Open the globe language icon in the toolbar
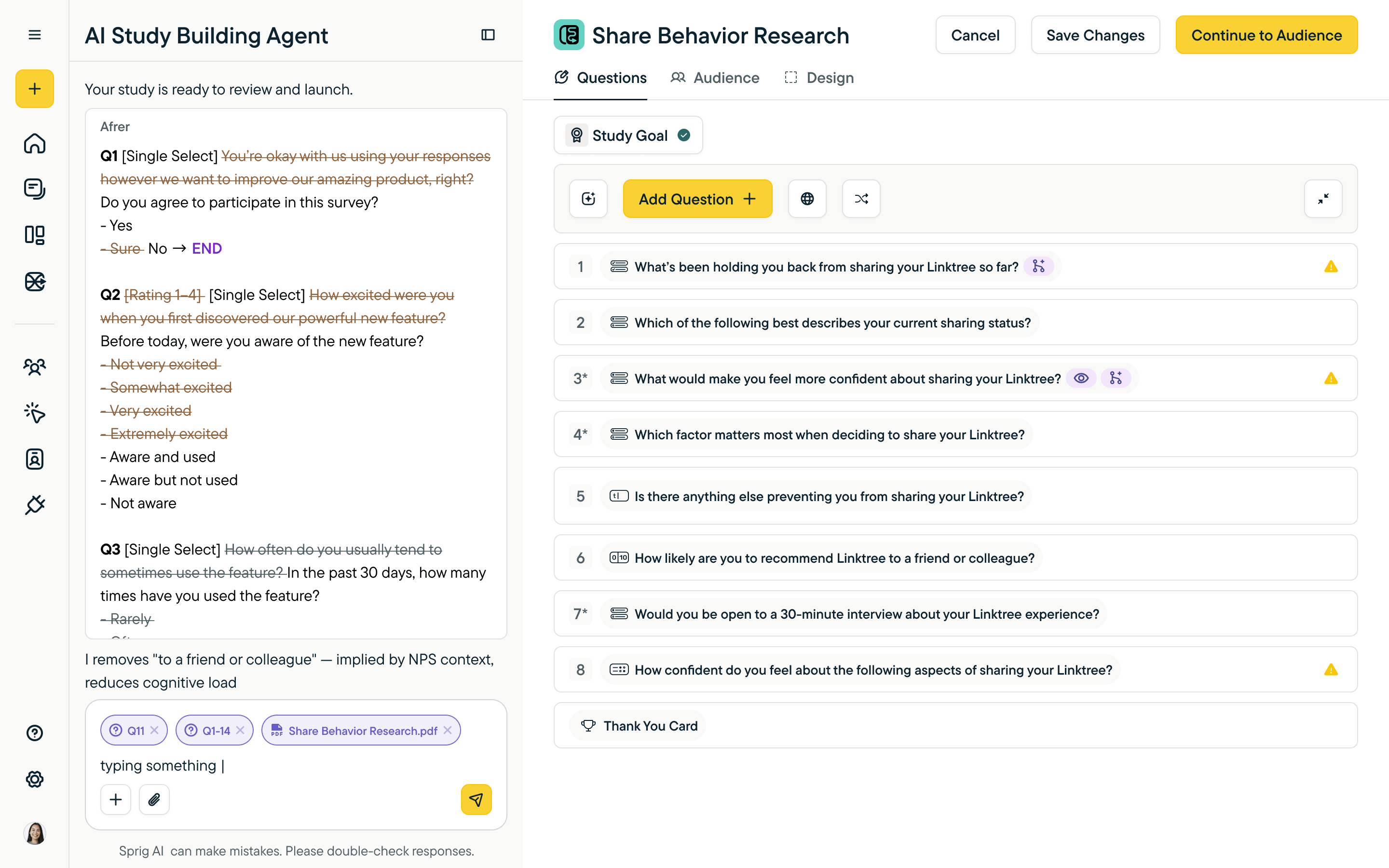Image resolution: width=1389 pixels, height=868 pixels. 807,199
